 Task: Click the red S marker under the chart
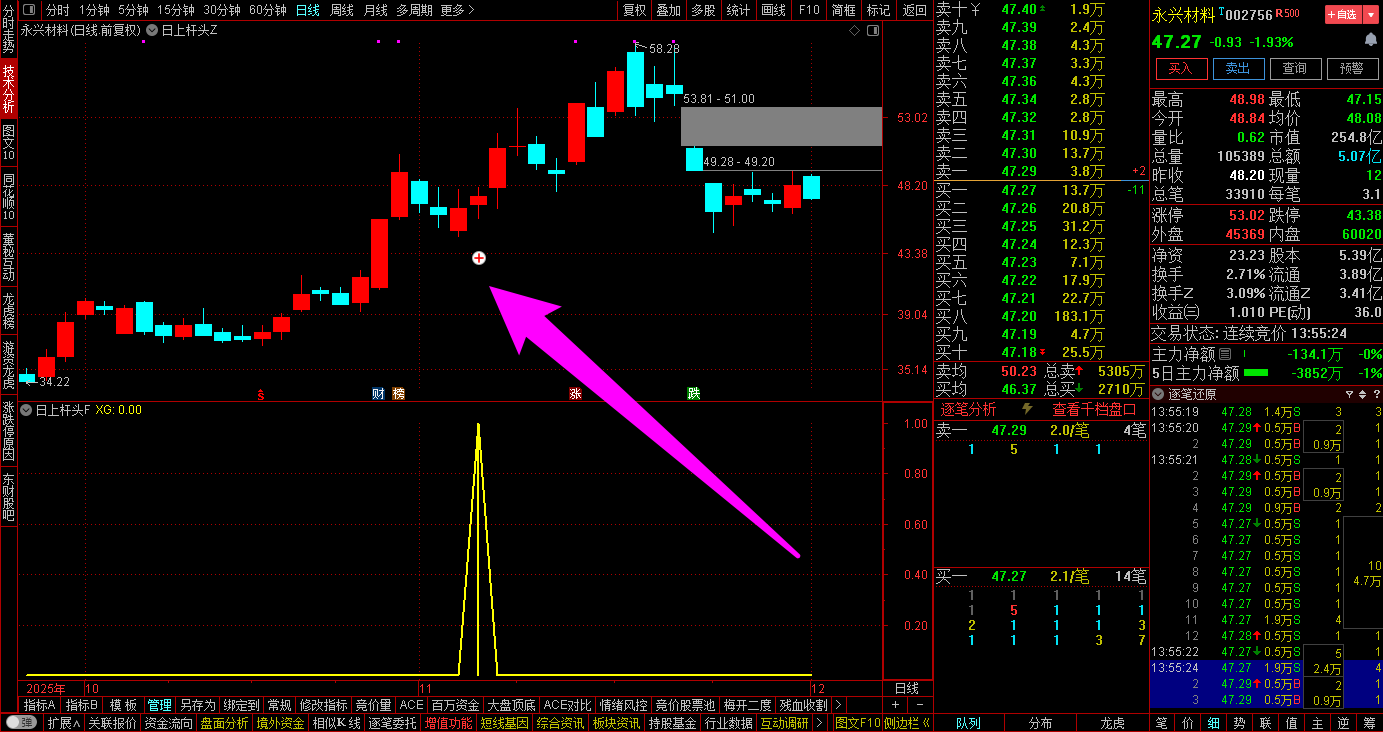click(x=262, y=394)
